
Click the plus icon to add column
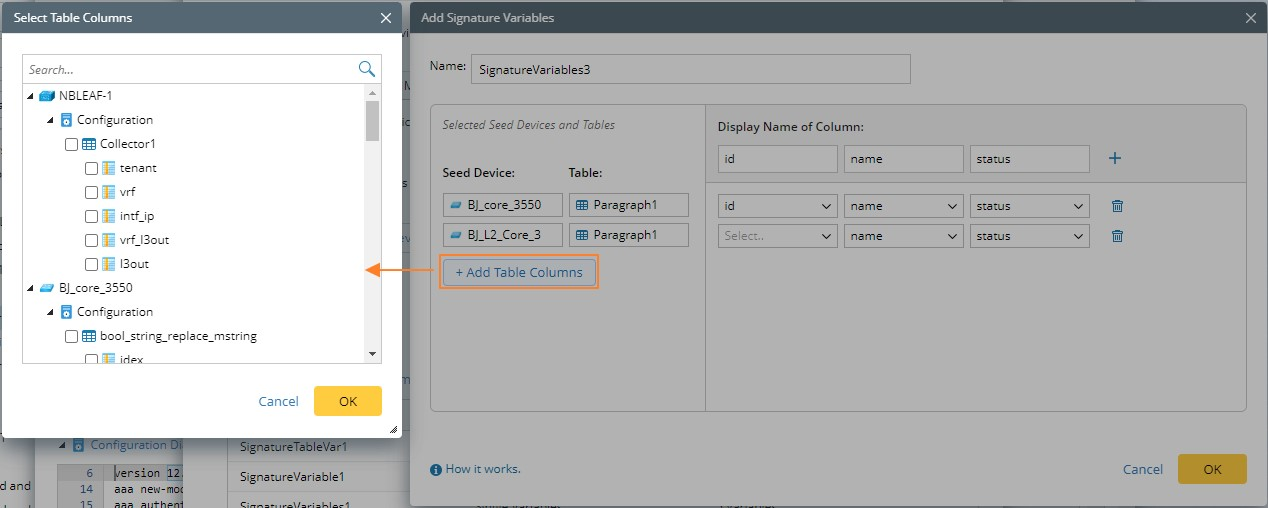tap(1115, 158)
